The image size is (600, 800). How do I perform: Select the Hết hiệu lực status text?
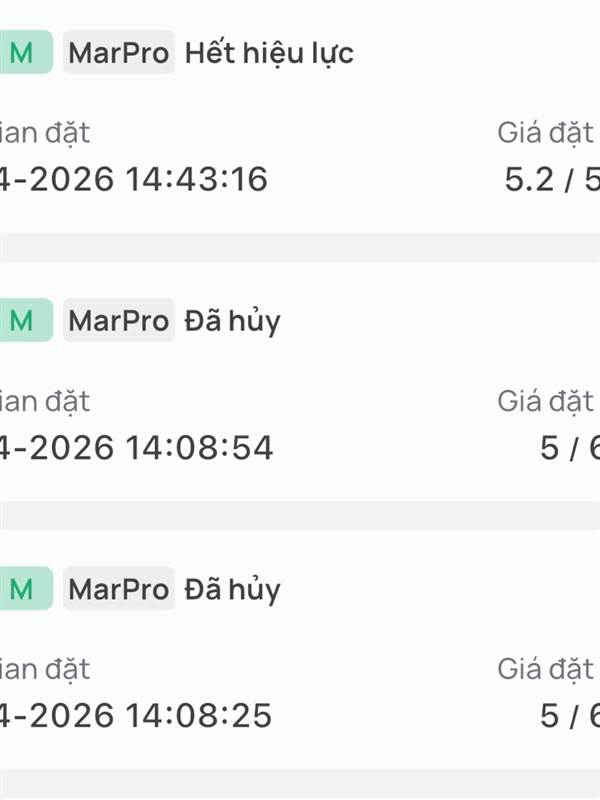[269, 53]
